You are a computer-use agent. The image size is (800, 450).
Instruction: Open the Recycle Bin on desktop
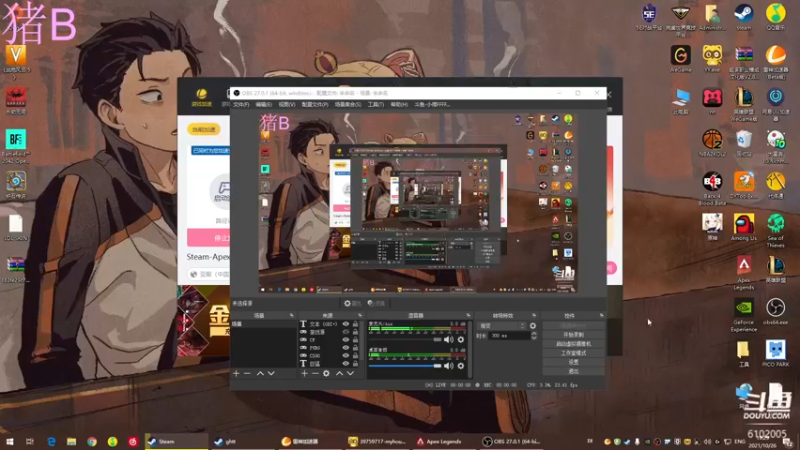(743, 142)
